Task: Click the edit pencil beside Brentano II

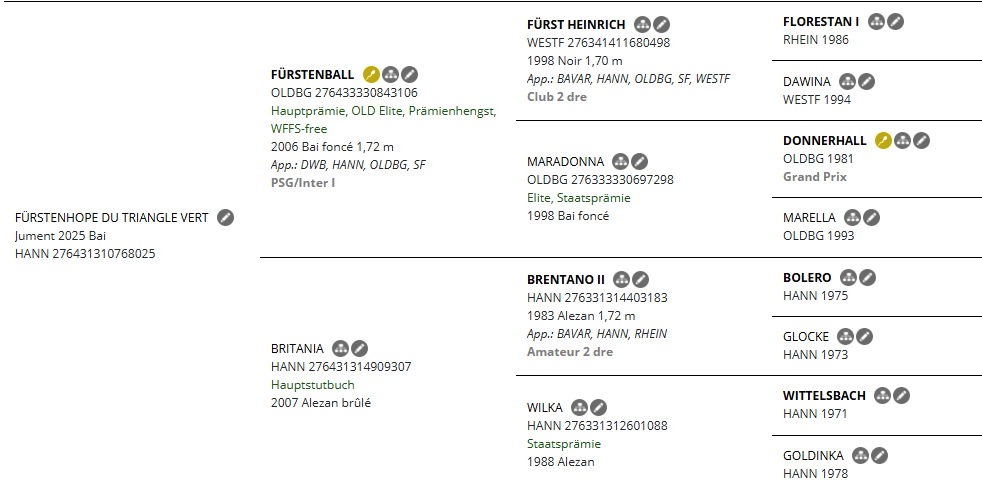Action: tap(640, 279)
